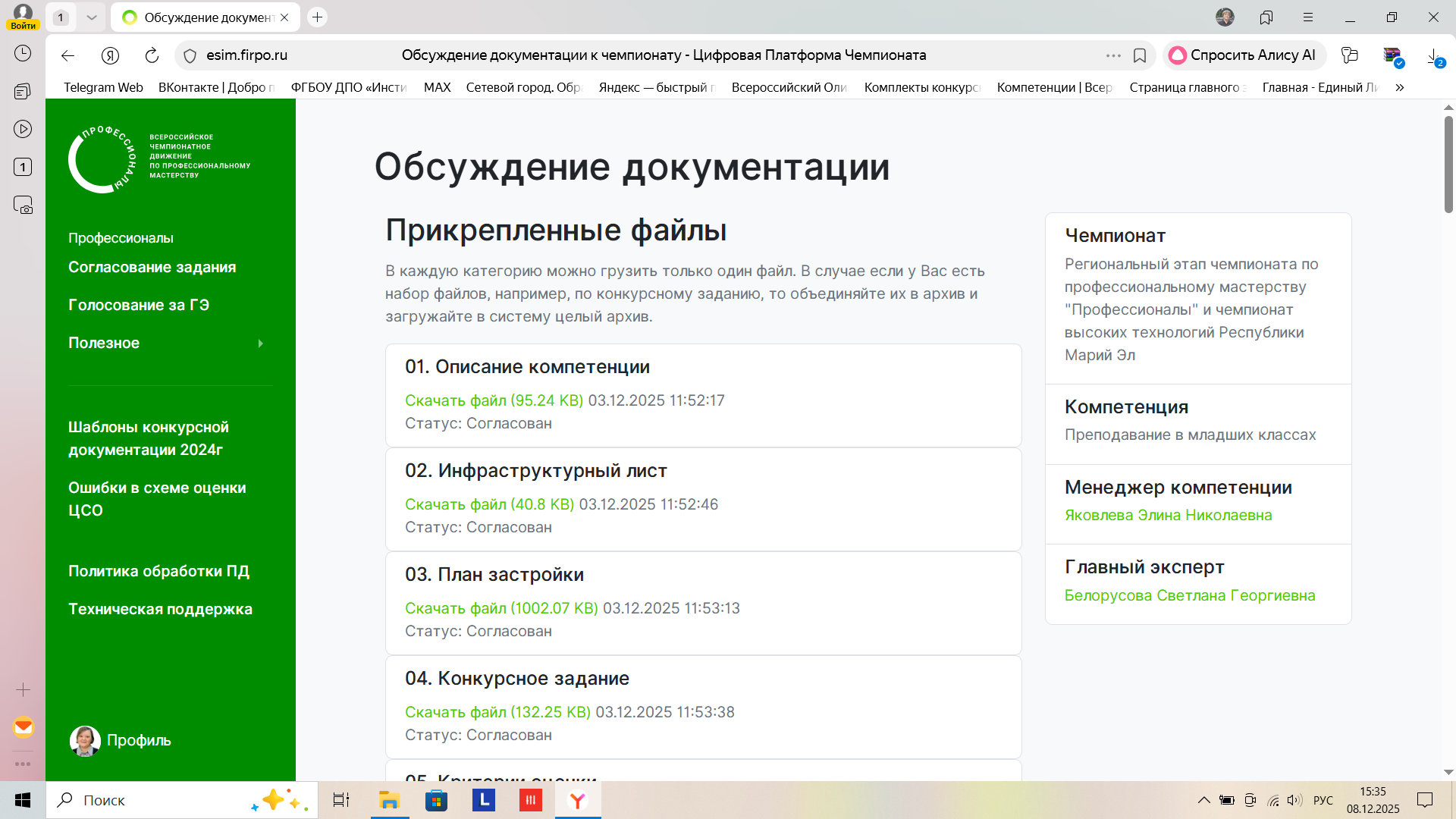This screenshot has width=1456, height=819.
Task: Click the browser history clock icon
Action: point(23,53)
